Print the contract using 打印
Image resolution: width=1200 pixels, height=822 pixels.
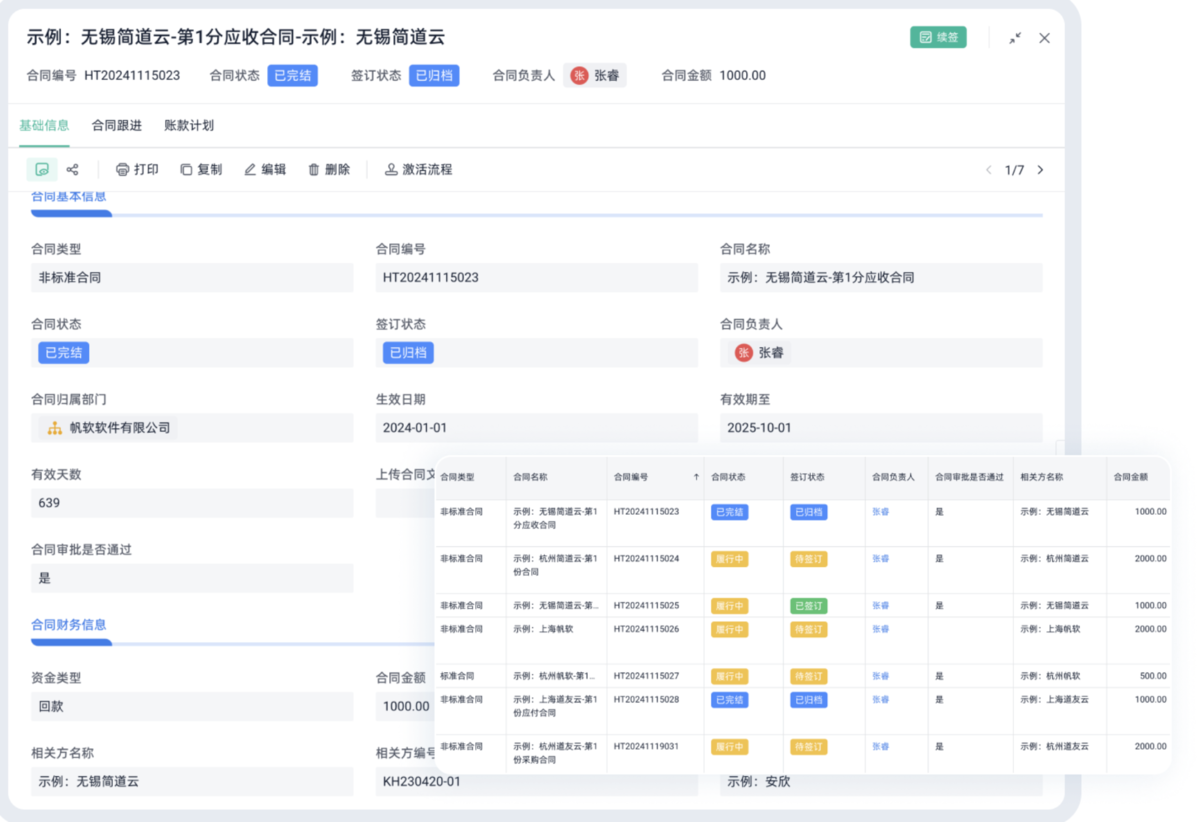(137, 170)
